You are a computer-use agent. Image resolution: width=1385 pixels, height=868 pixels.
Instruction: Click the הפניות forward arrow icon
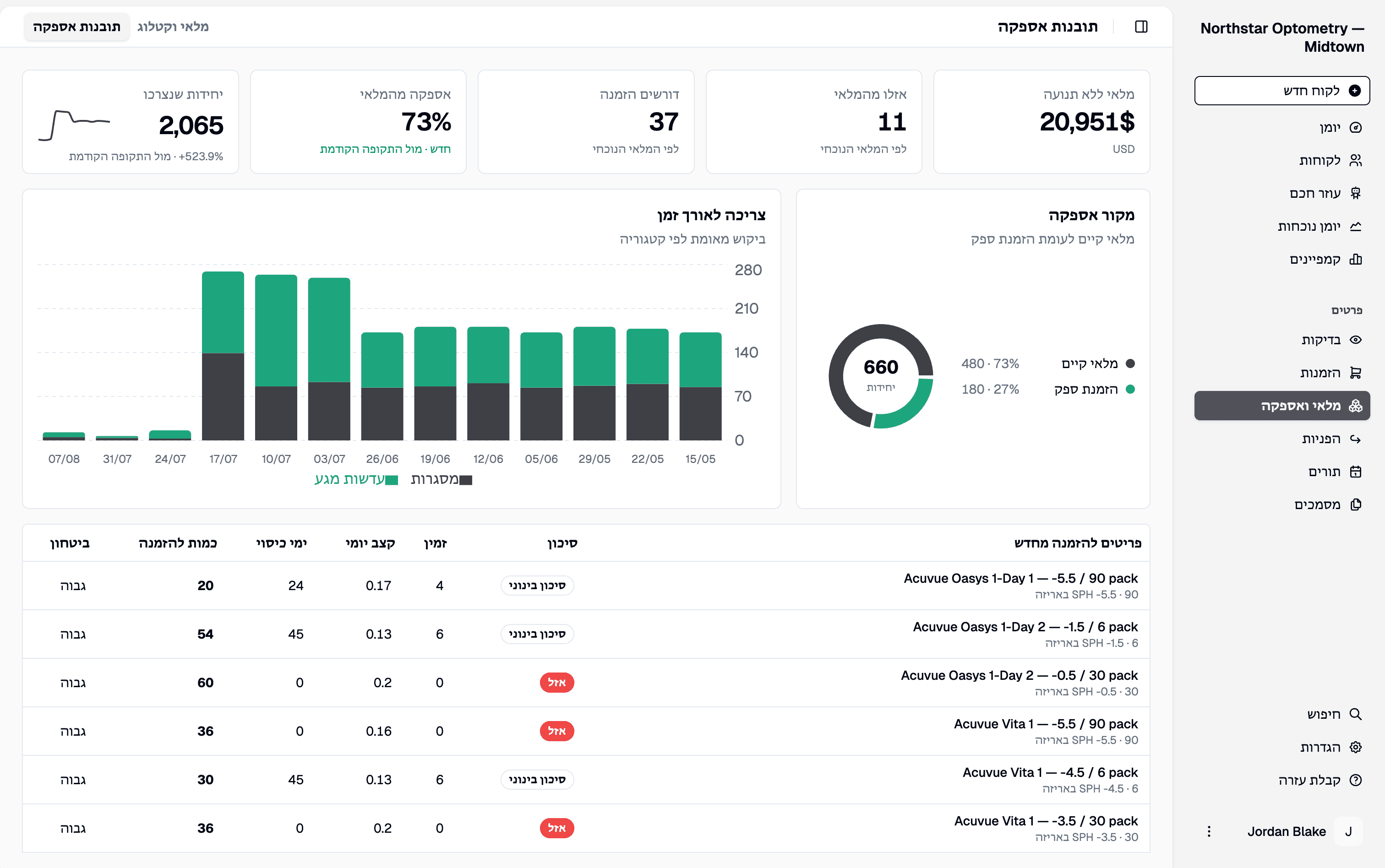click(x=1355, y=439)
